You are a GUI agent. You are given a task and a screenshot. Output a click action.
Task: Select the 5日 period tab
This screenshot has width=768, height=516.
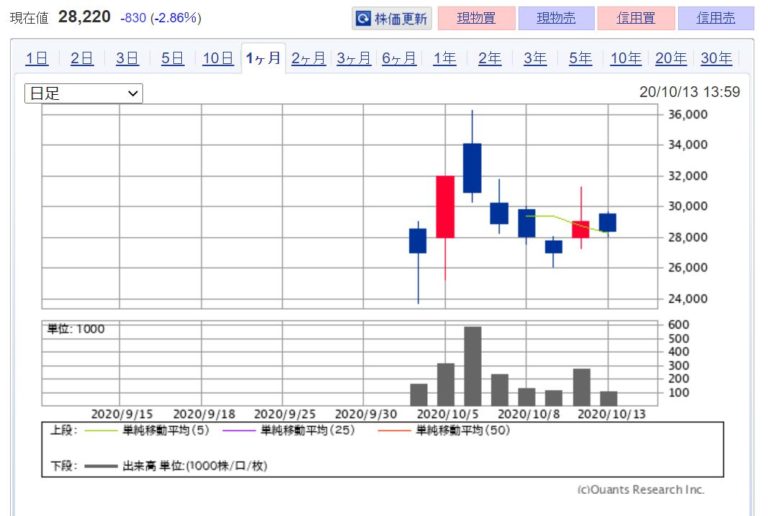click(x=172, y=59)
